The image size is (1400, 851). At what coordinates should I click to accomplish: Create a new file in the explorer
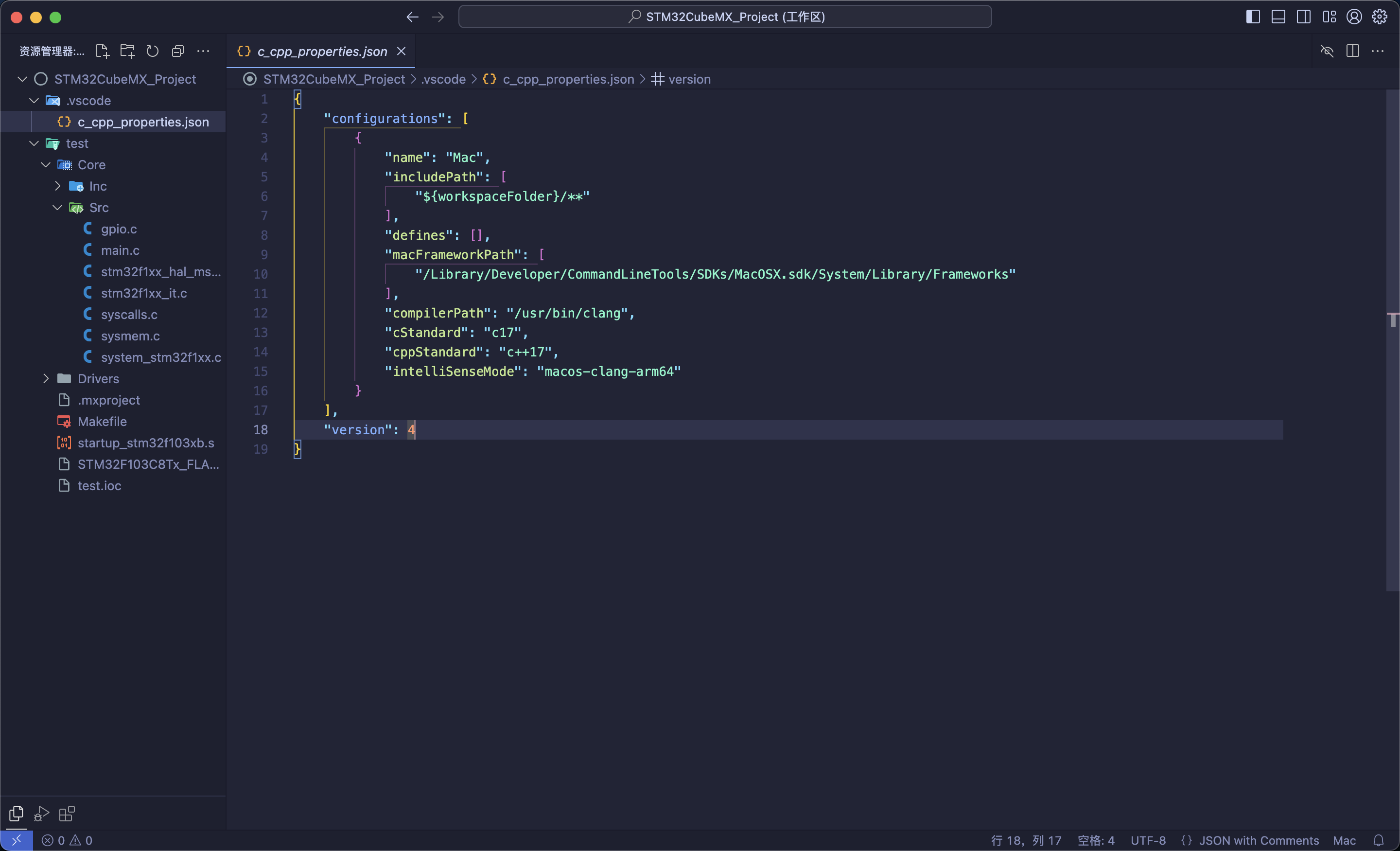(x=102, y=51)
